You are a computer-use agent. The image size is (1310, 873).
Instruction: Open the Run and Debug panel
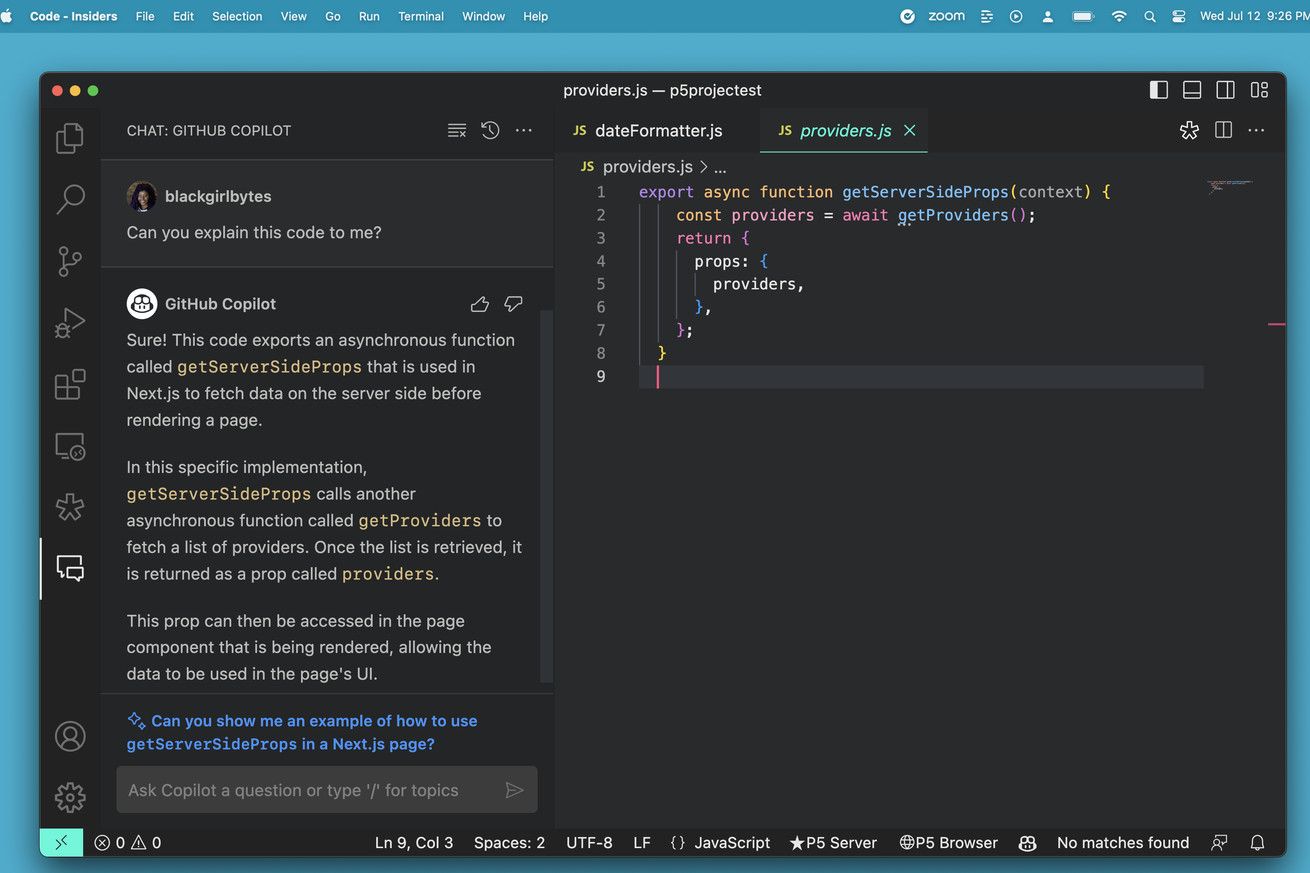[x=69, y=322]
